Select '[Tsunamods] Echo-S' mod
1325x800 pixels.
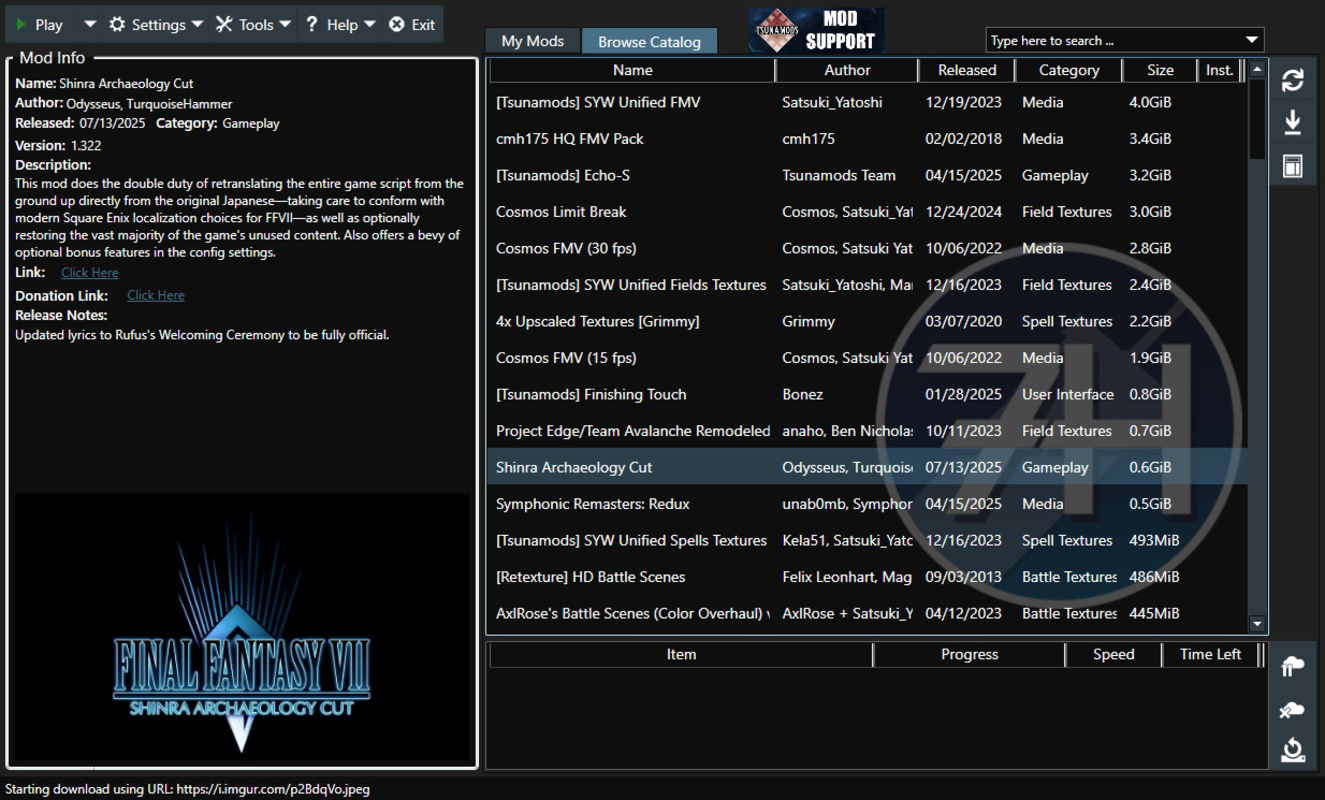867,175
